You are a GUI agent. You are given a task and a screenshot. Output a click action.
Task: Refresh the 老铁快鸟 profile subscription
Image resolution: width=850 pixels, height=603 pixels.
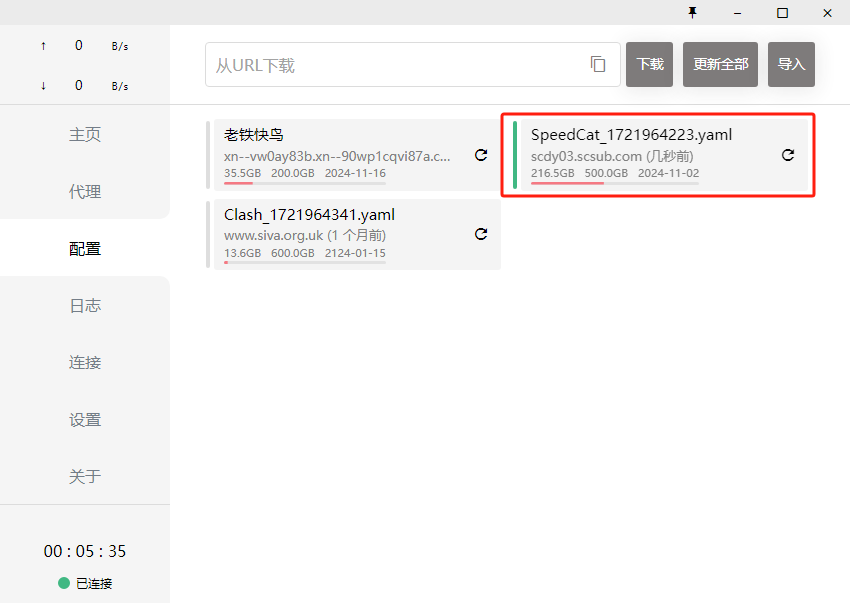click(x=481, y=155)
